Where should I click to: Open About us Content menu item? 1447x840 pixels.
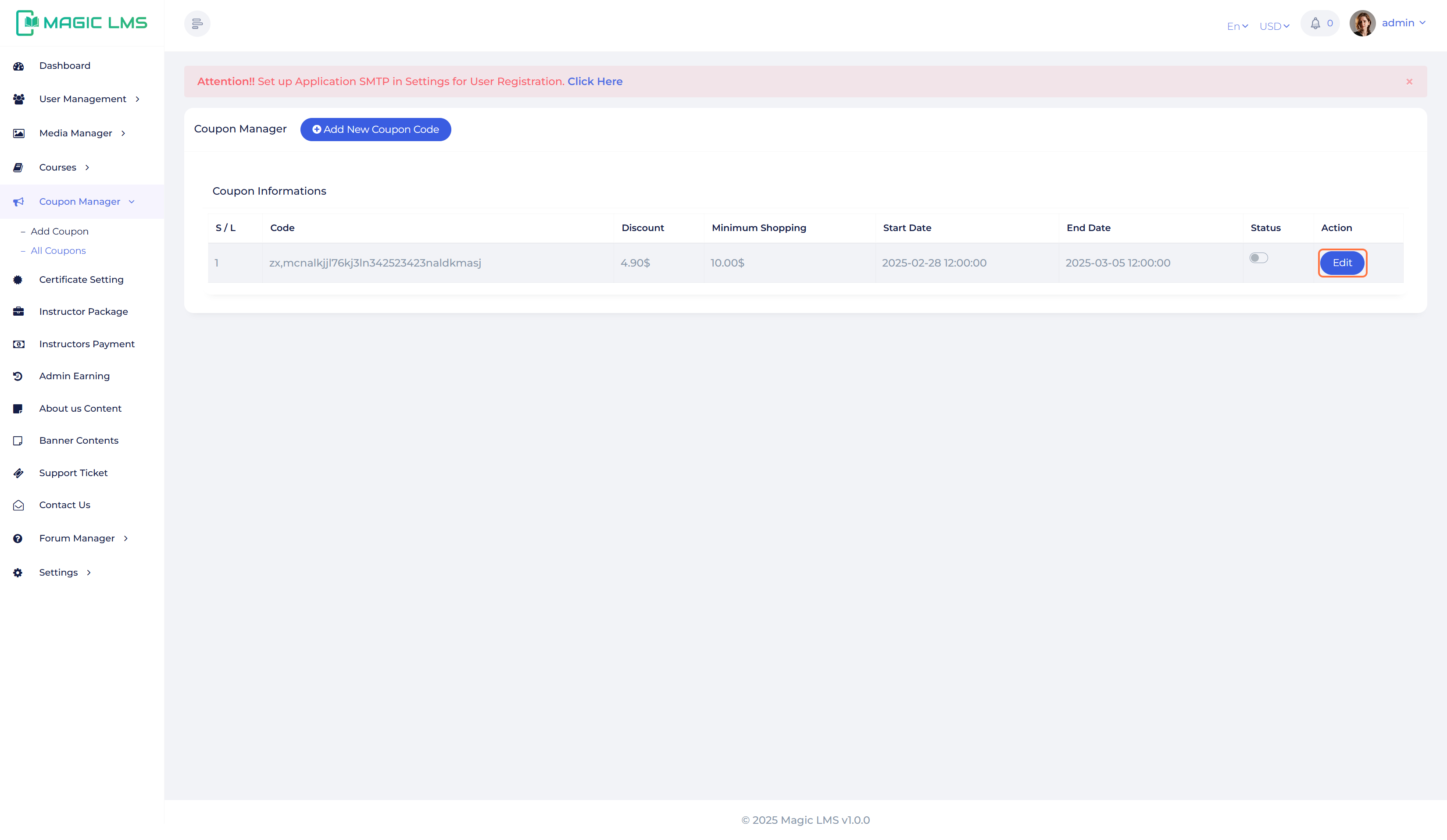80,409
